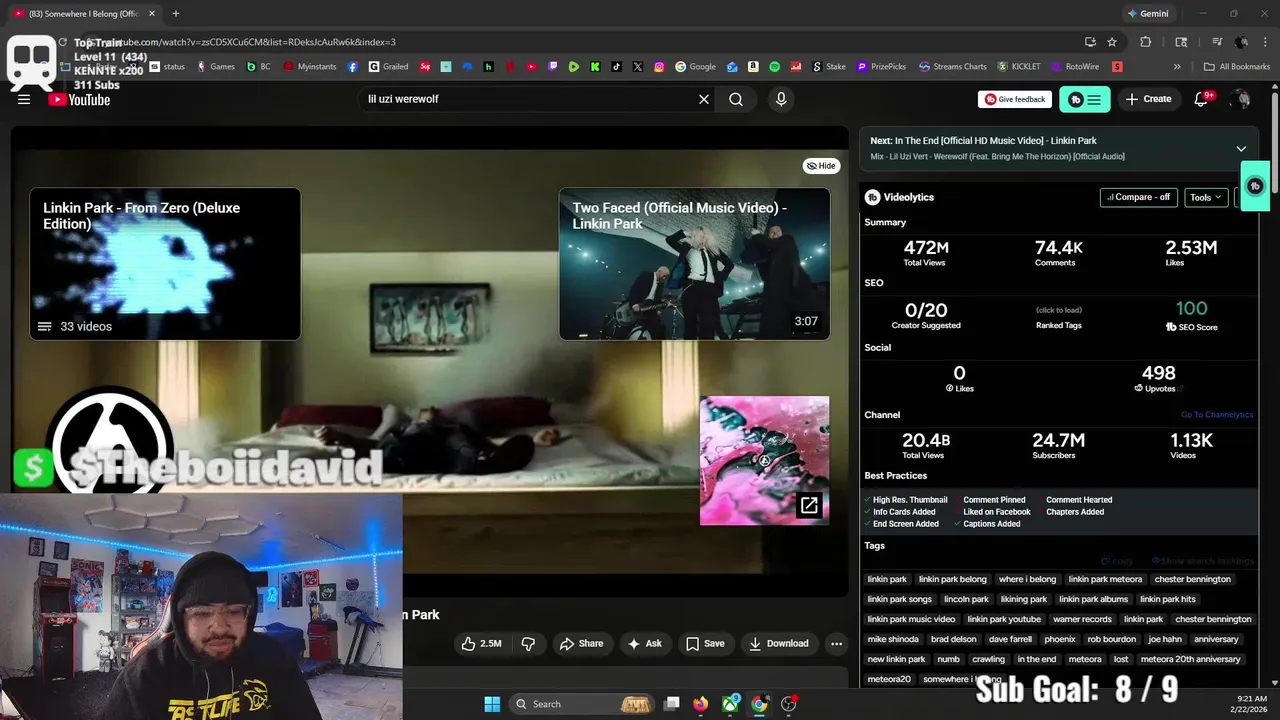Start voice search with the microphone

pos(781,99)
